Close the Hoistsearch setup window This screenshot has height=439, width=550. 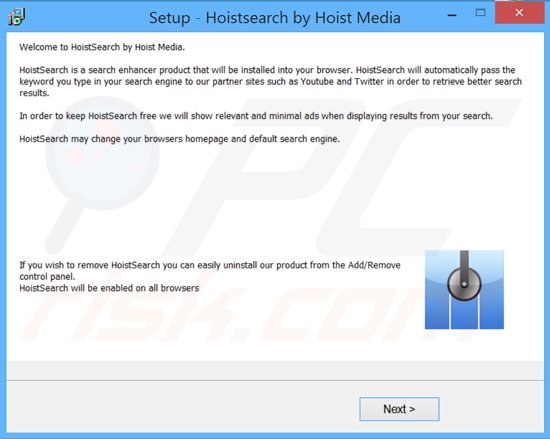click(519, 13)
